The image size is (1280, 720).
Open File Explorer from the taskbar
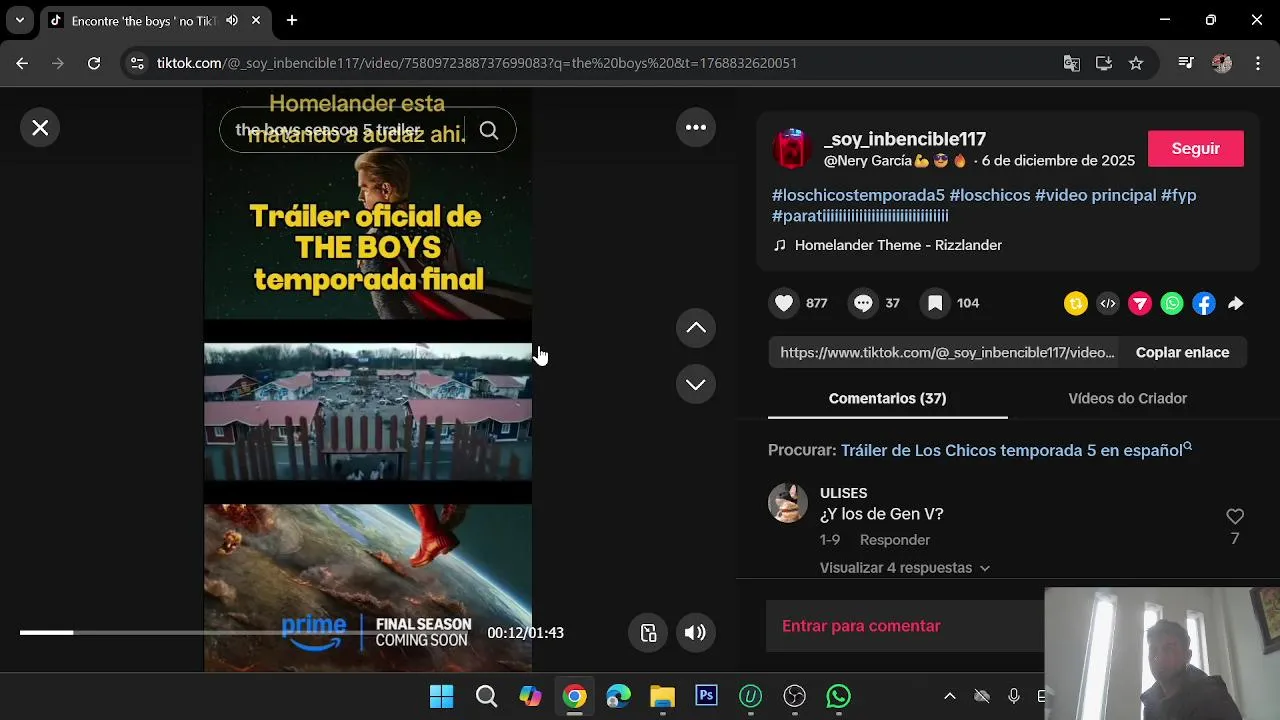point(662,696)
